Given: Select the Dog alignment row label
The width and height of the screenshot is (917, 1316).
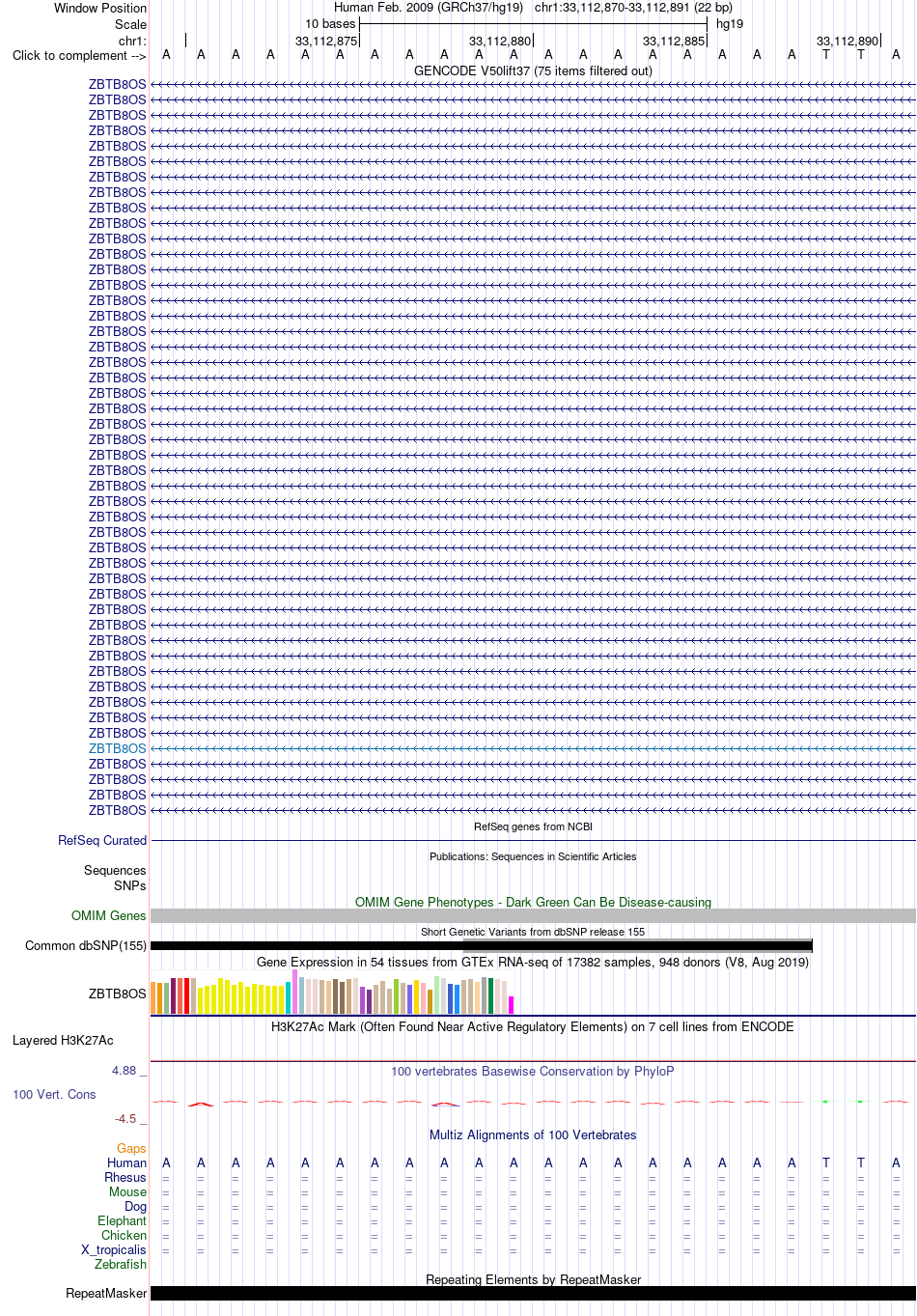Looking at the screenshot, I should [x=135, y=1206].
